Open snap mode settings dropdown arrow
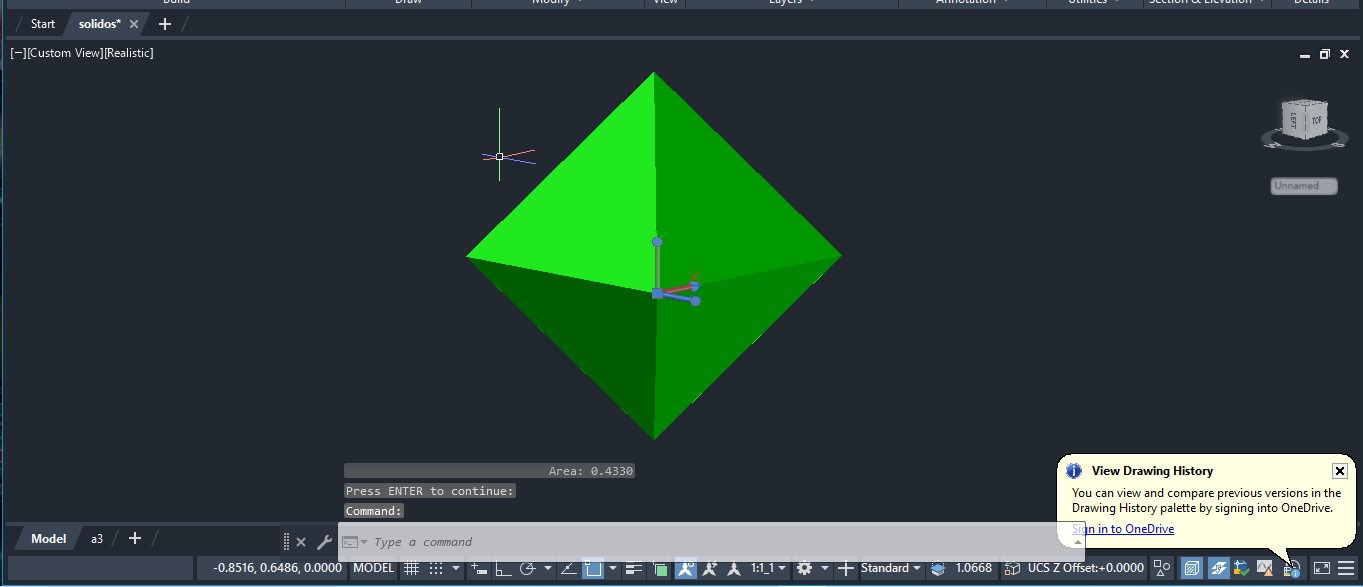Image resolution: width=1363 pixels, height=587 pixels. 456,569
